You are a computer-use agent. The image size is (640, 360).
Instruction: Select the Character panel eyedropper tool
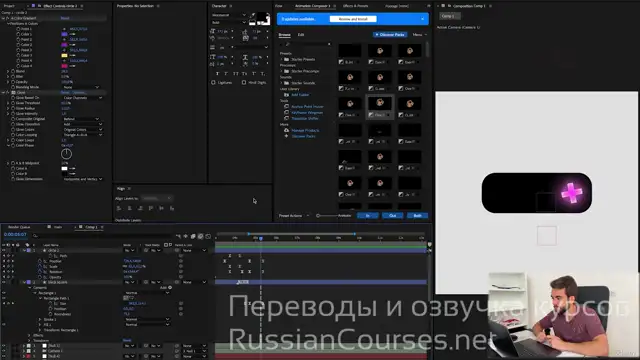point(253,15)
